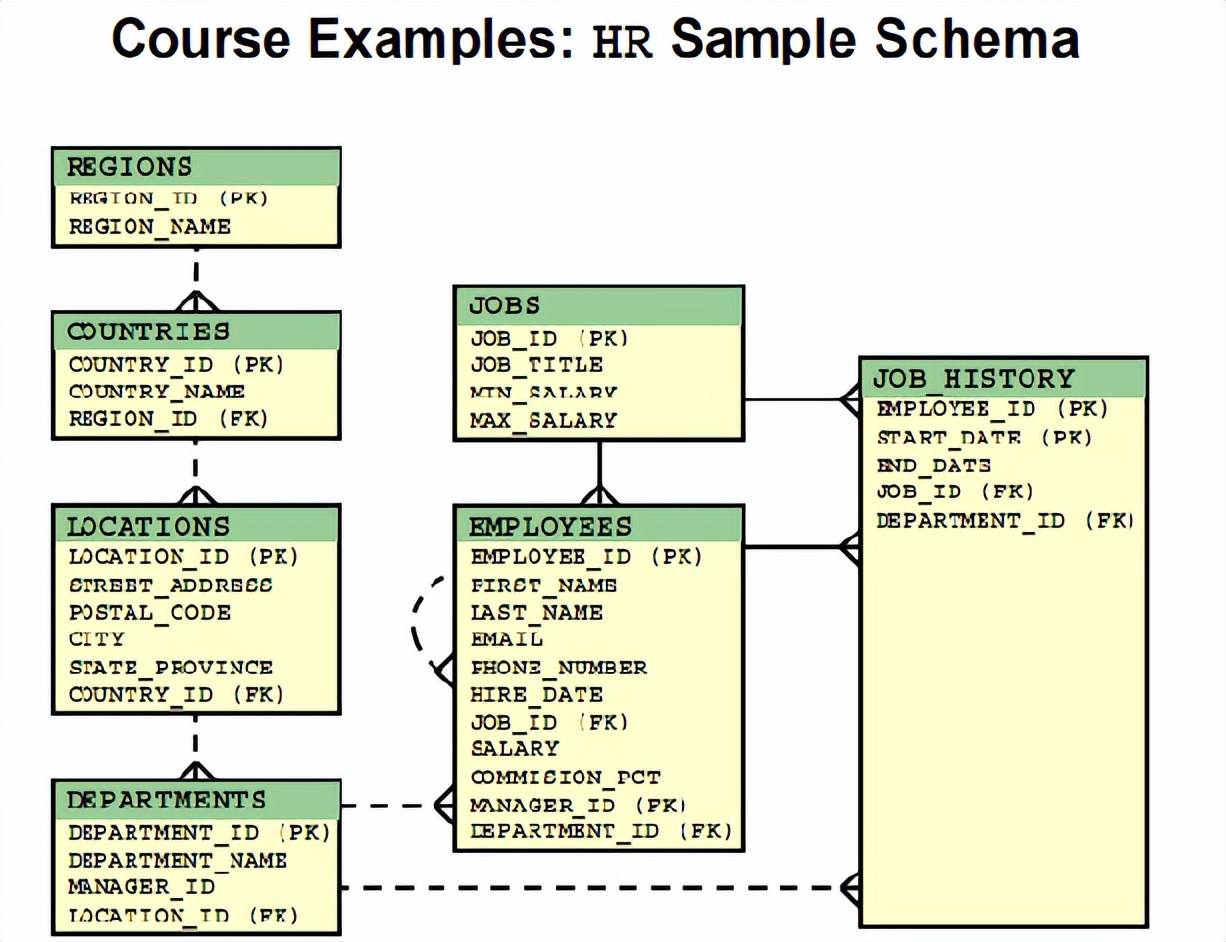Click the DEPARTMENTS table header
Viewport: 1226px width, 942px height.
tap(165, 799)
